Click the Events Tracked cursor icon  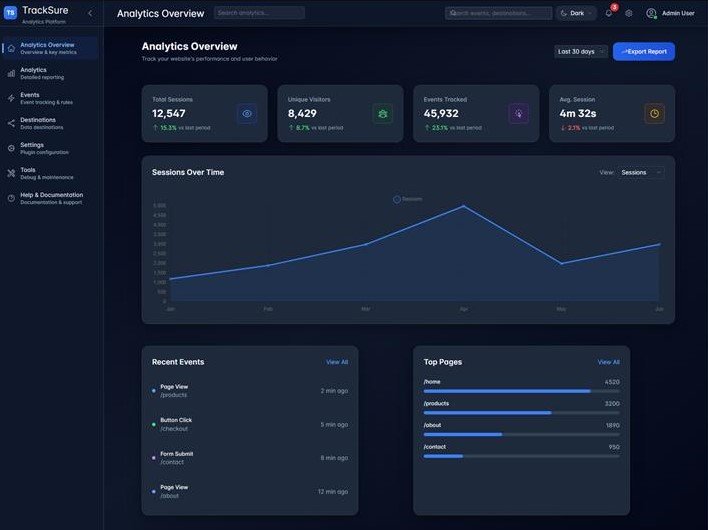pyautogui.click(x=518, y=114)
